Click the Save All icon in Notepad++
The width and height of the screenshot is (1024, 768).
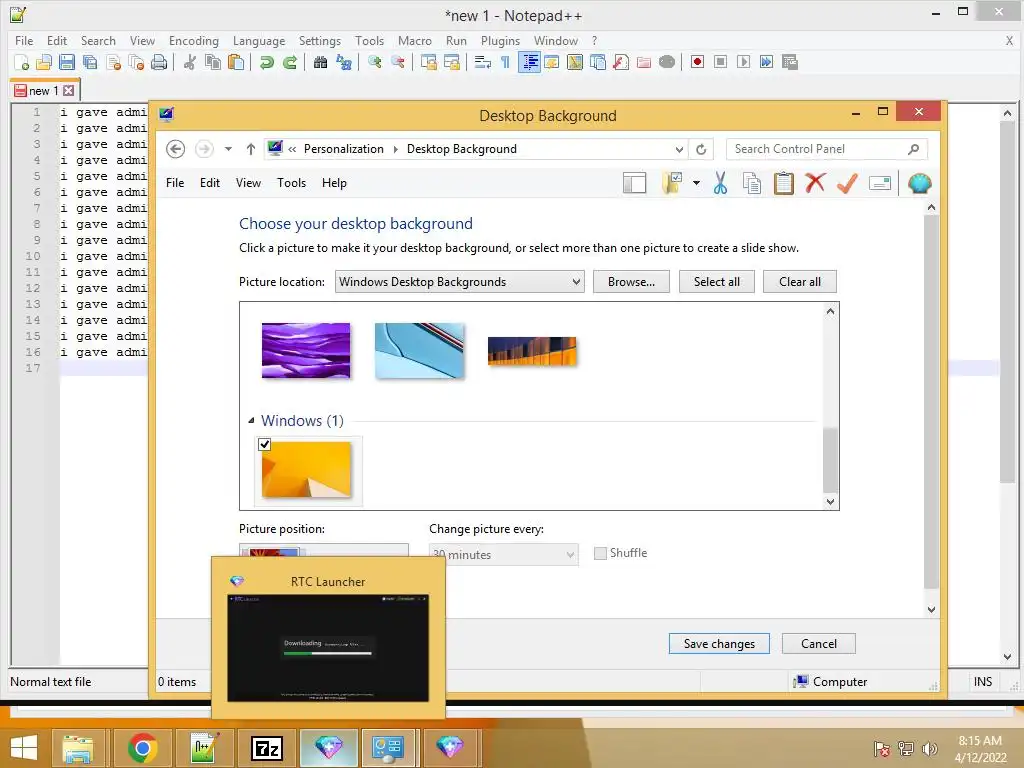(x=89, y=62)
